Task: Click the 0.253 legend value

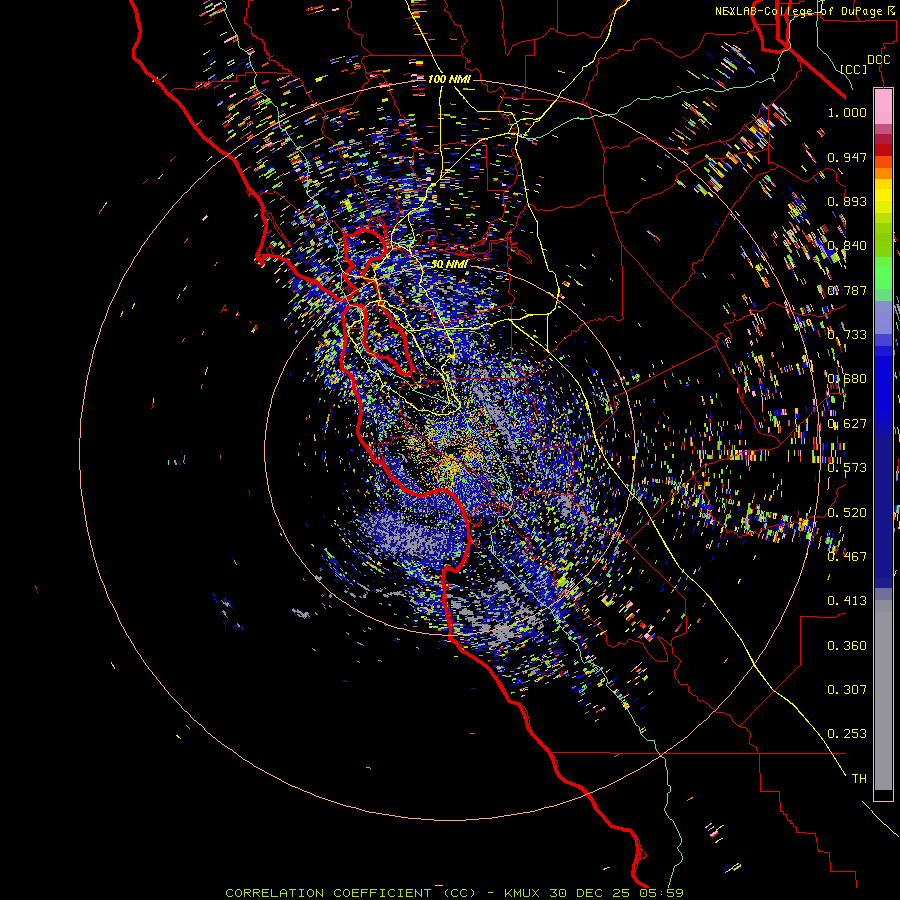Action: click(x=847, y=734)
